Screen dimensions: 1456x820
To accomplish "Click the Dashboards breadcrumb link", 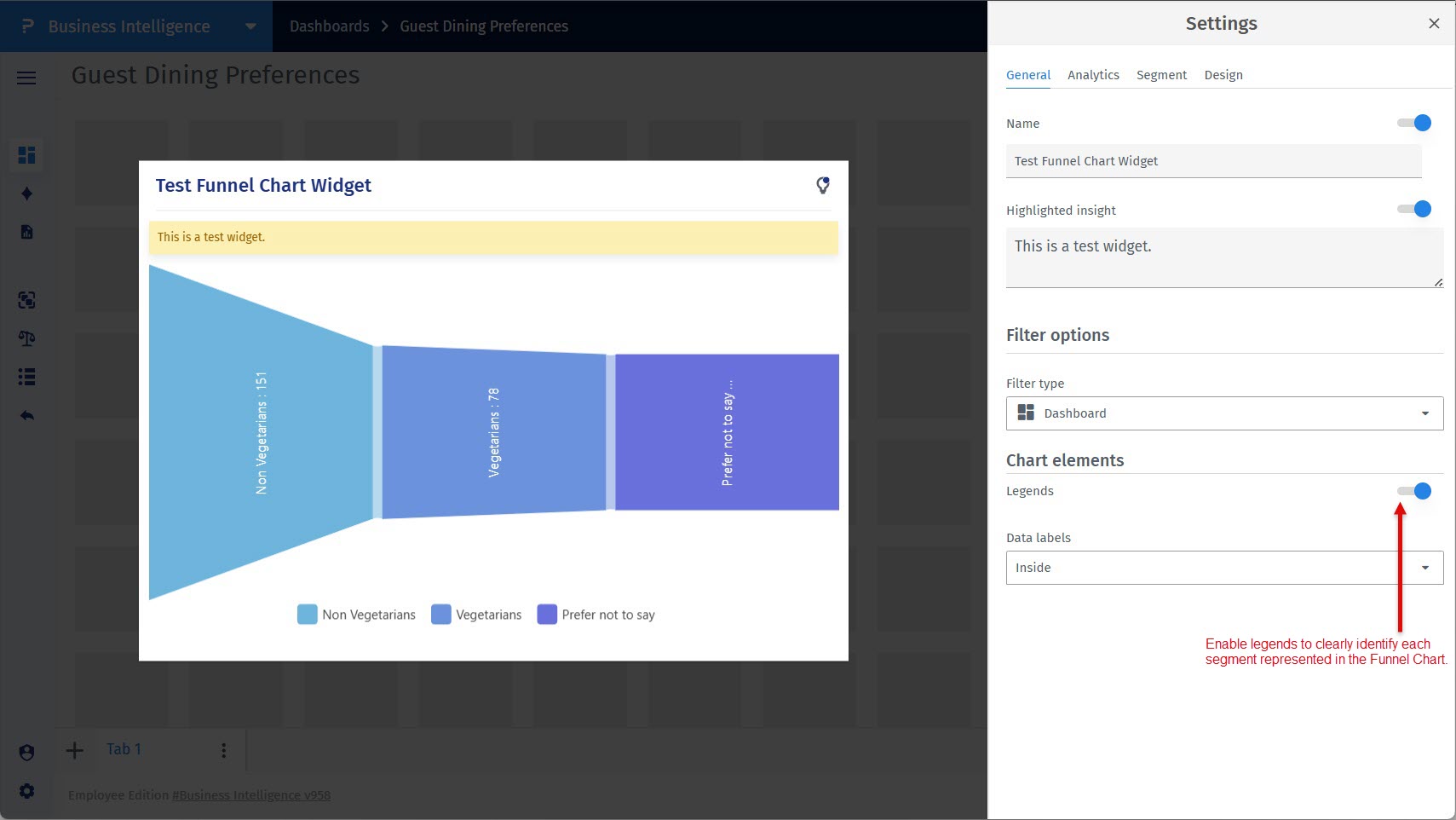I will tap(329, 26).
